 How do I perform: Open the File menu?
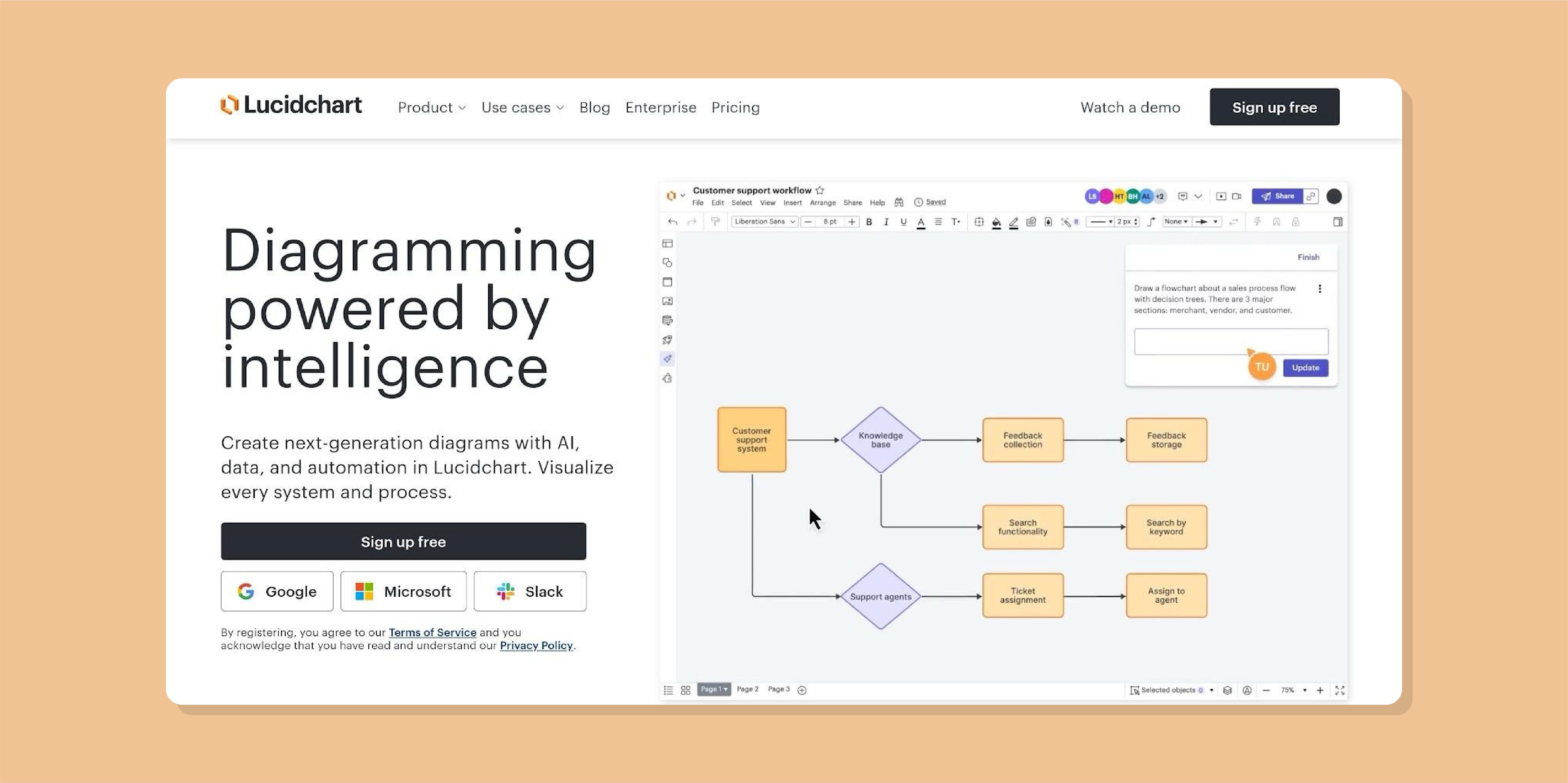click(x=698, y=203)
